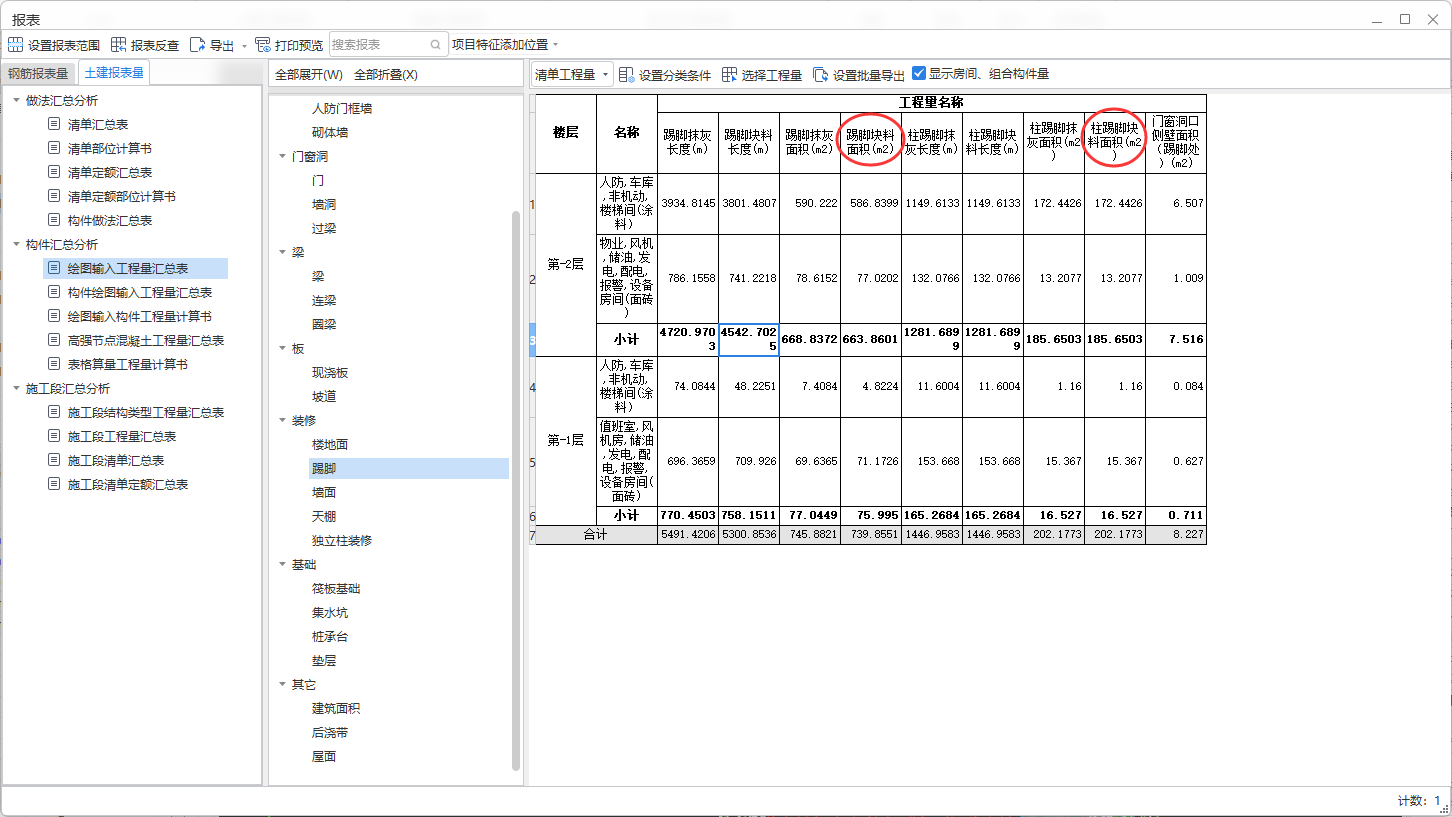
Task: Click the 设置批量导出 icon
Action: click(821, 75)
